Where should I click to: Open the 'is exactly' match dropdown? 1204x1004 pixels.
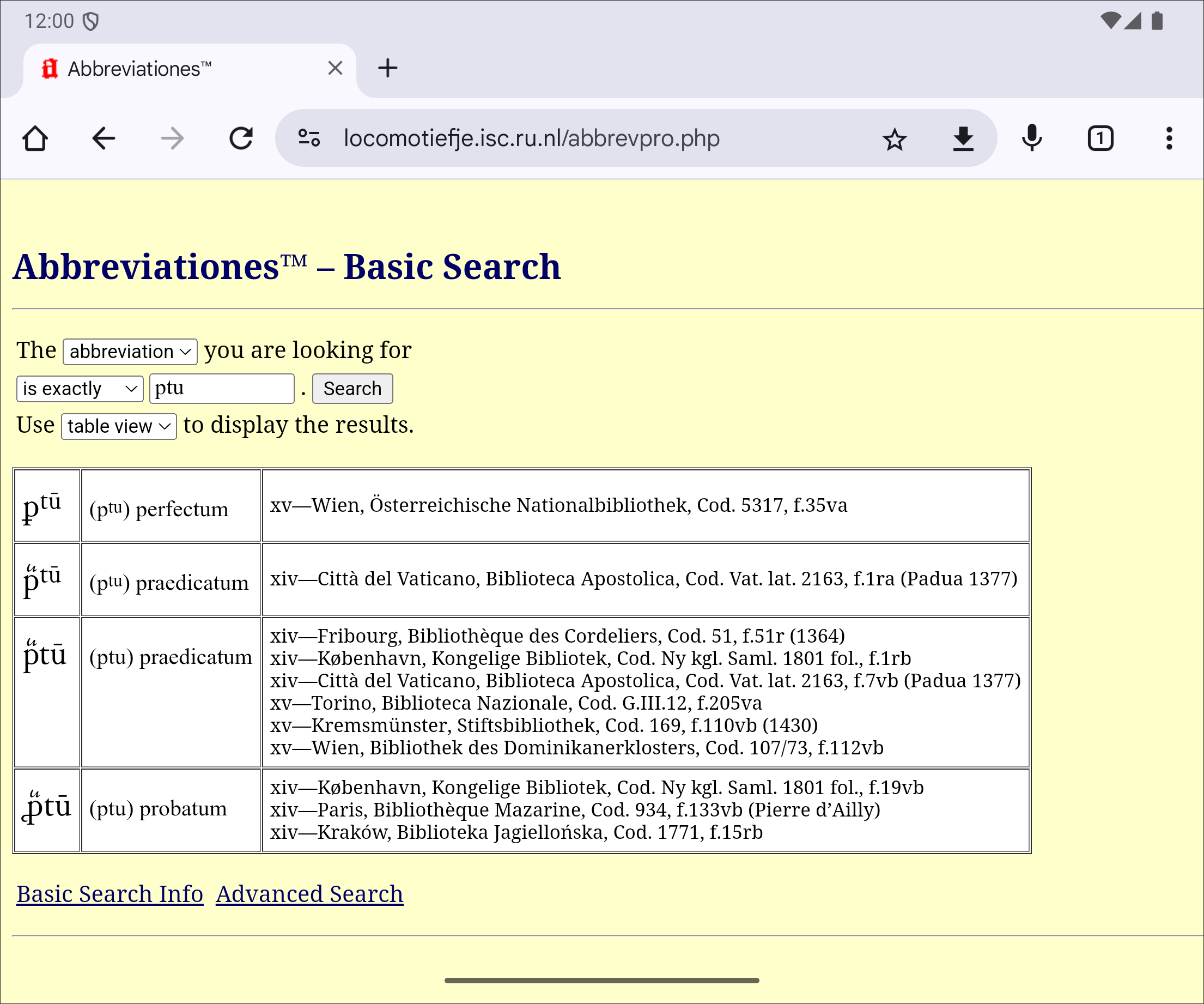click(x=80, y=389)
